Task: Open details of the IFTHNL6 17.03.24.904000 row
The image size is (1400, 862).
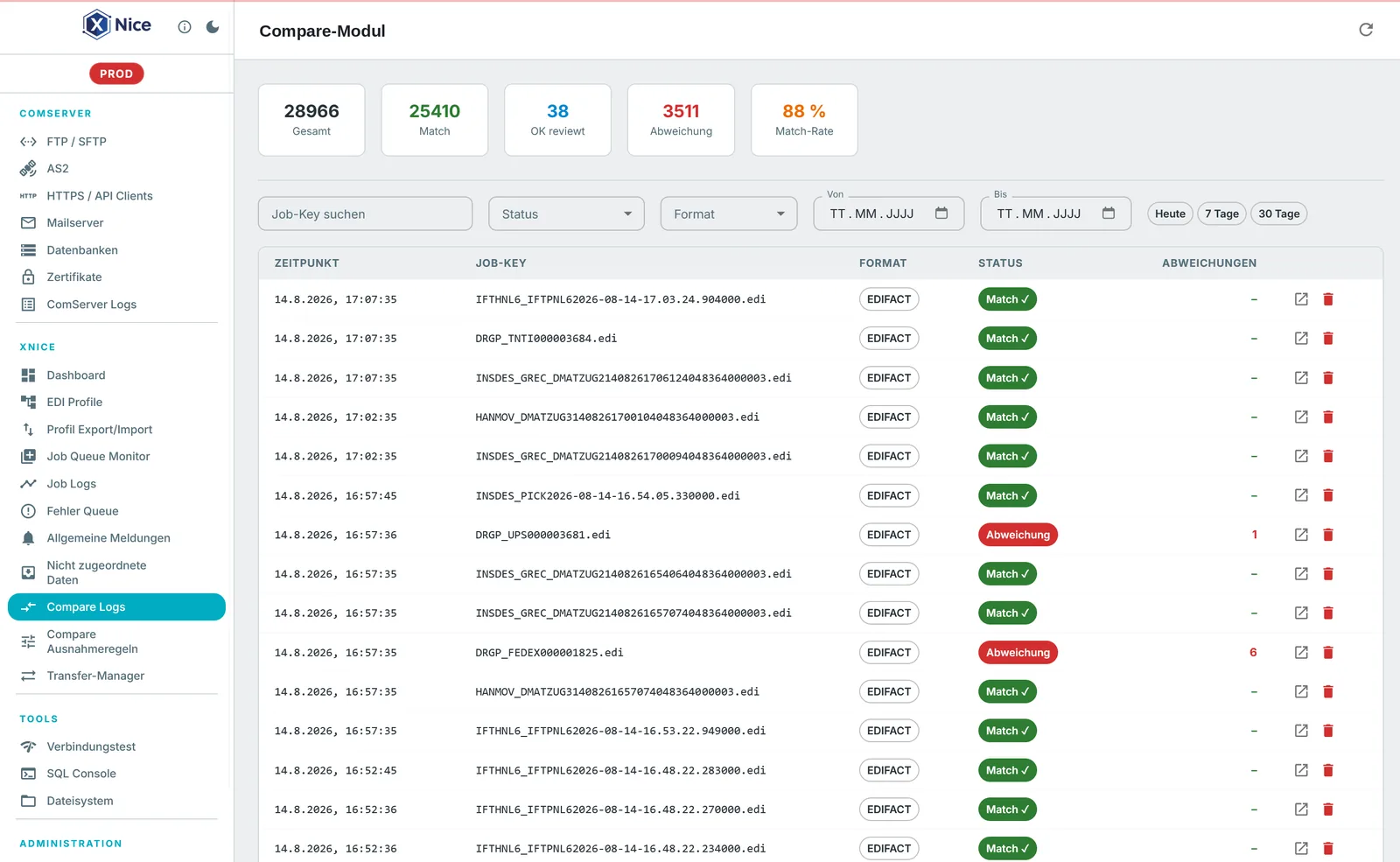Action: (1301, 299)
